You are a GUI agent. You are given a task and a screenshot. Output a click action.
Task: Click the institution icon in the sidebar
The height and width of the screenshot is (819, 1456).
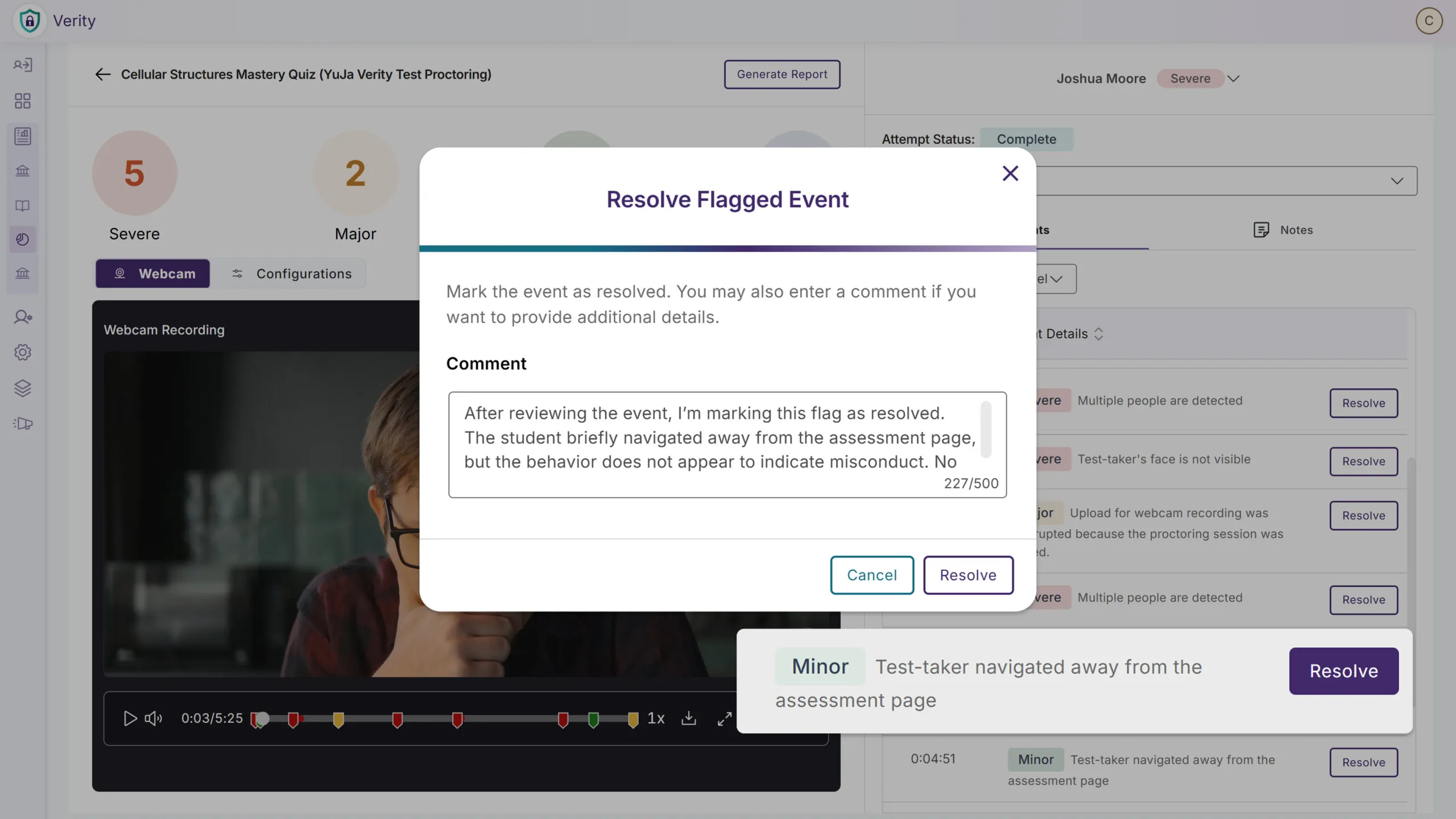pyautogui.click(x=23, y=171)
